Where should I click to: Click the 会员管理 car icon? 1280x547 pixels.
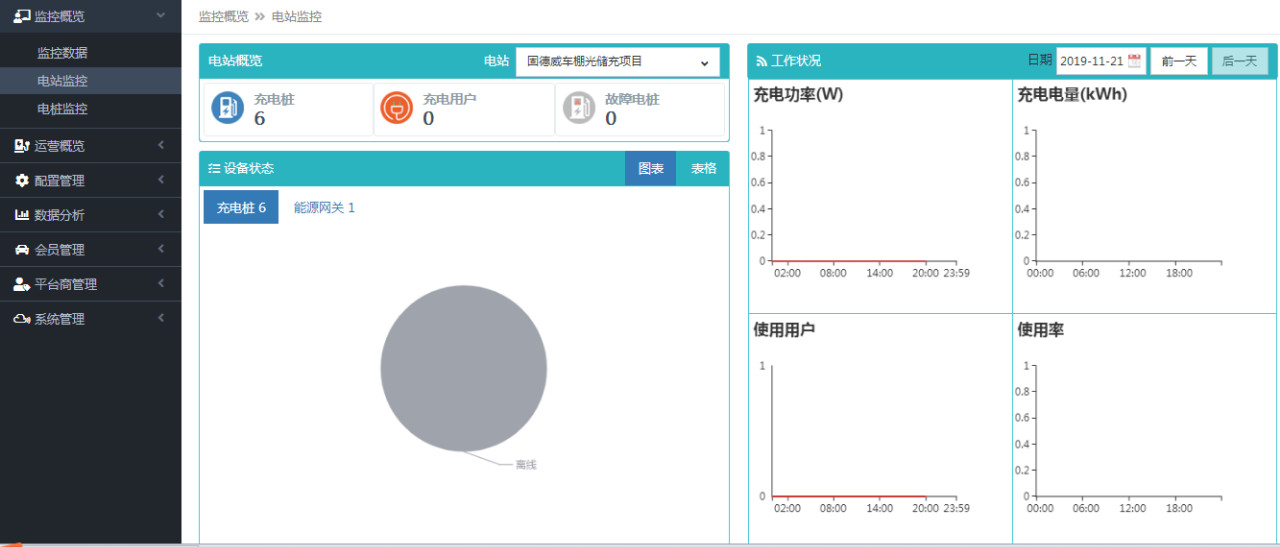[x=21, y=250]
